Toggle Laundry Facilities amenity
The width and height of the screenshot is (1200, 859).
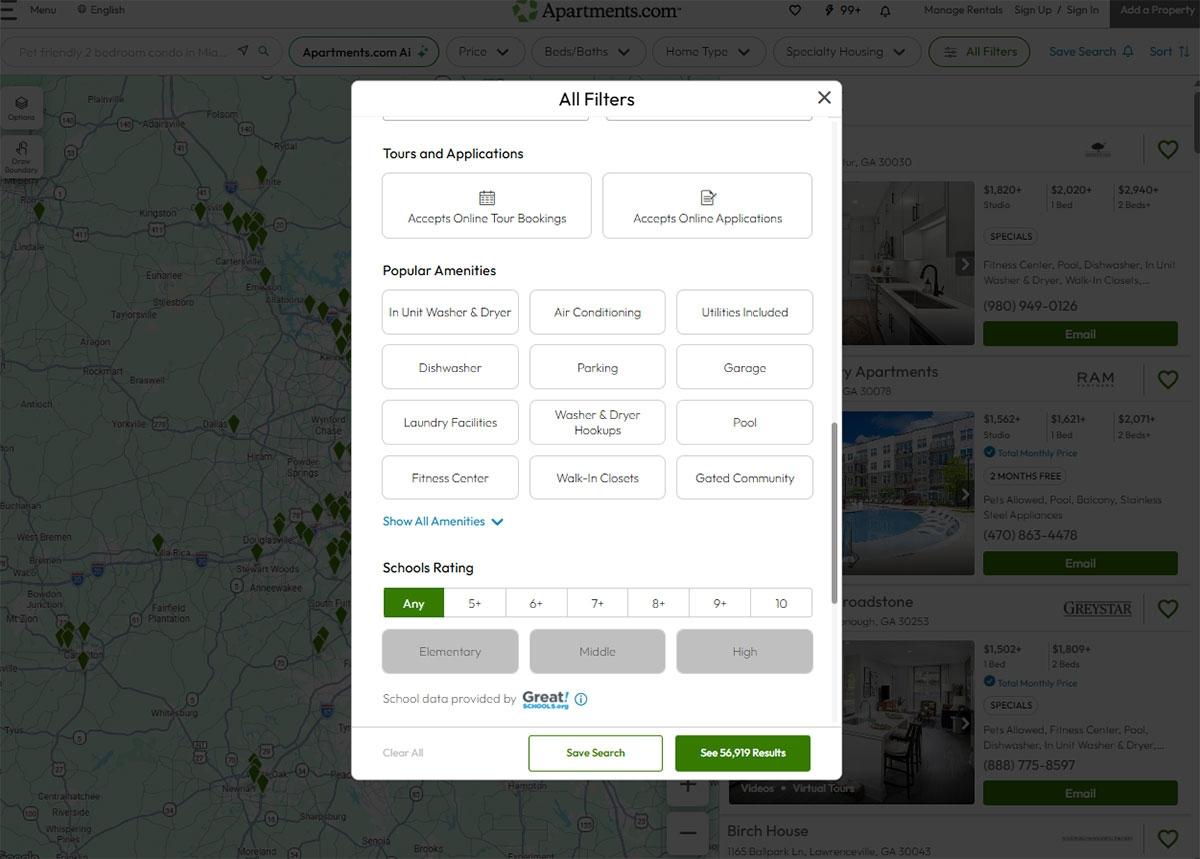point(450,422)
